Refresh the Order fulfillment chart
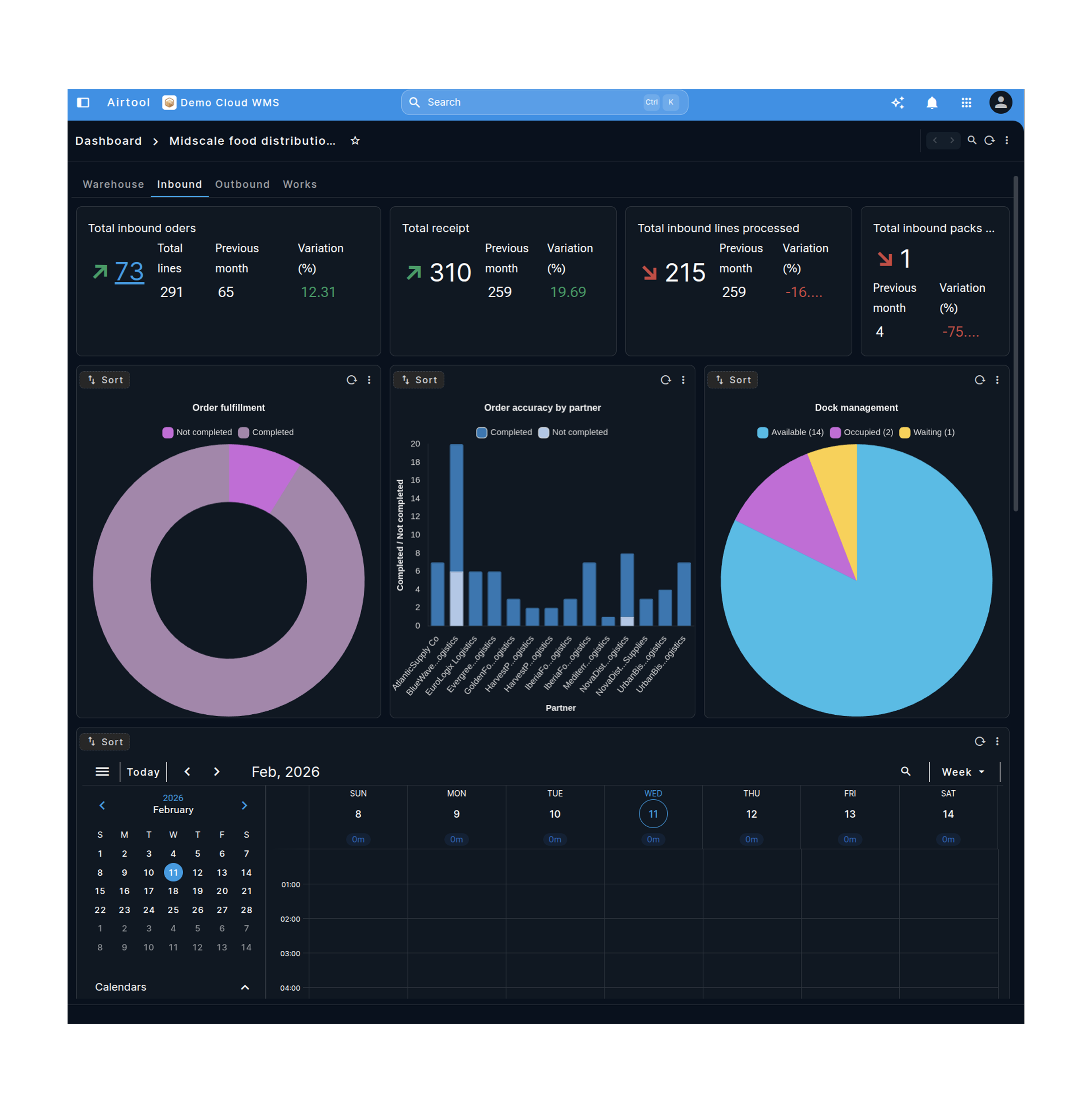 [x=352, y=380]
